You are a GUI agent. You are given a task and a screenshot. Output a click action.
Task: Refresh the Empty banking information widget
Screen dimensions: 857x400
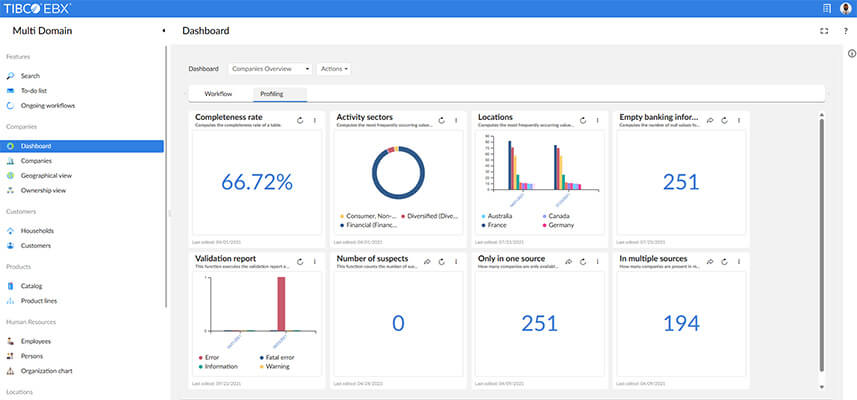click(x=724, y=120)
